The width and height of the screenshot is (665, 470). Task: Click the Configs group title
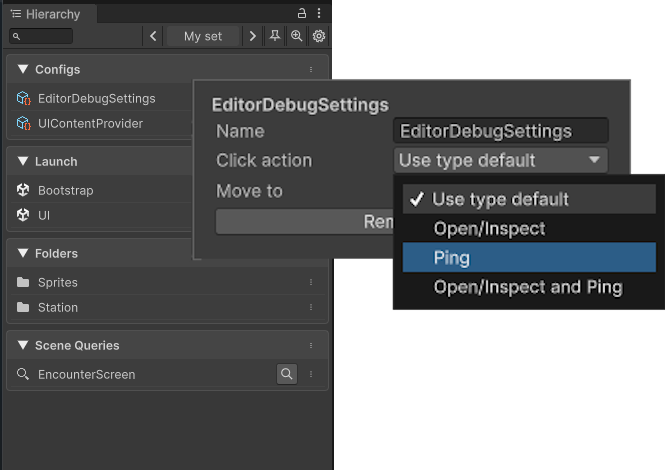(58, 70)
